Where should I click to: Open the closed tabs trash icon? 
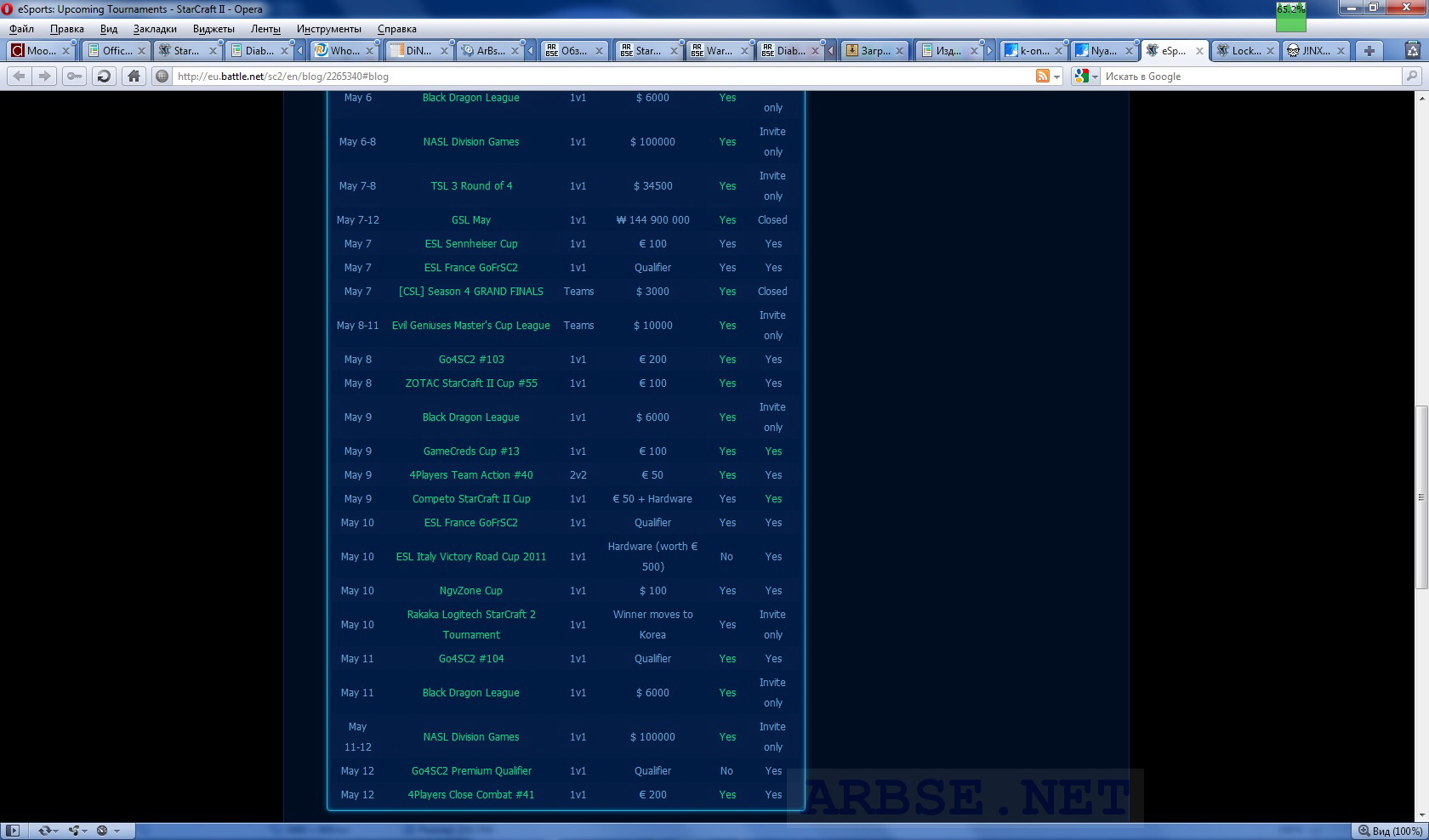(1415, 50)
